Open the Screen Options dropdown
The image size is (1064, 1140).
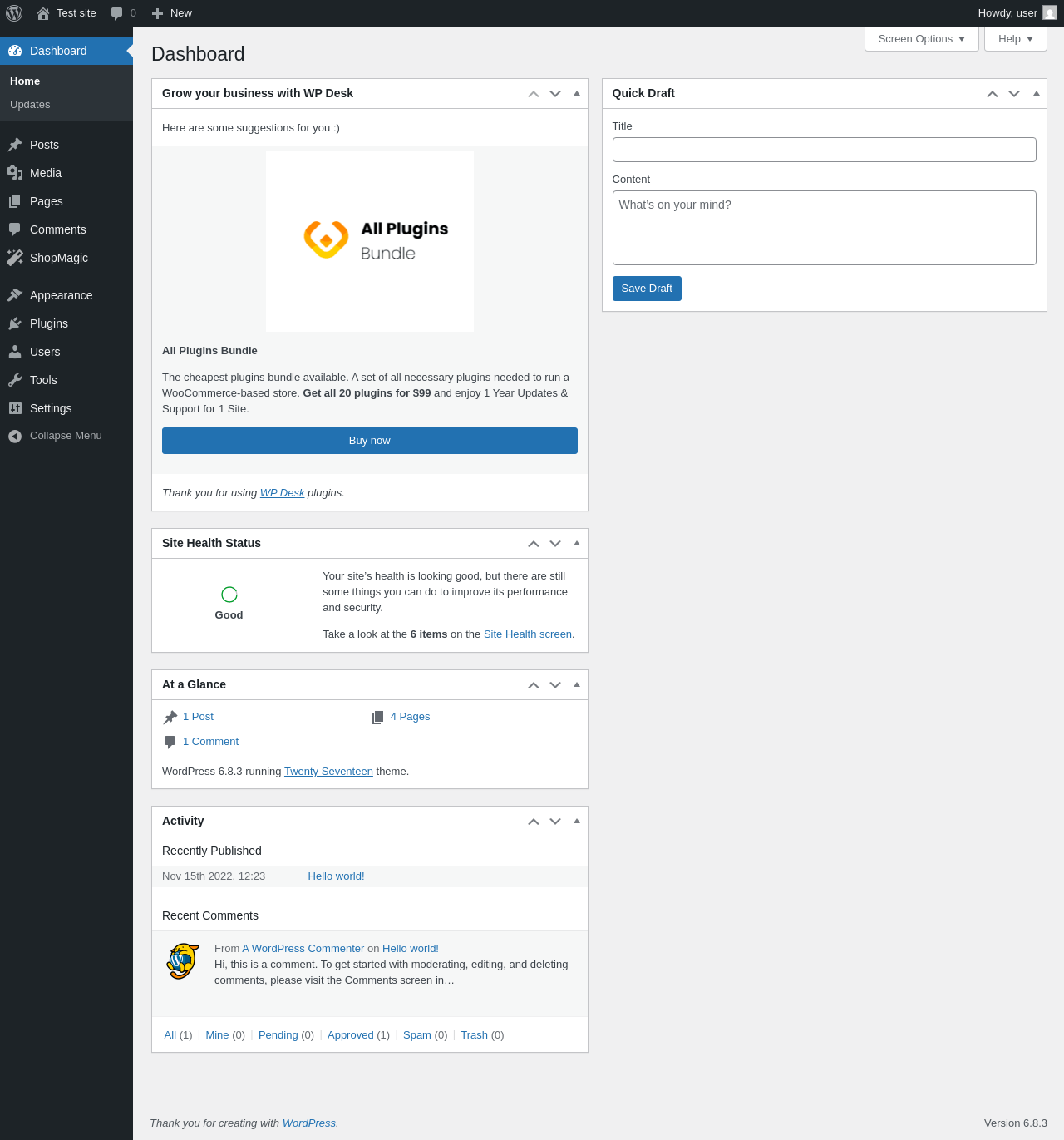point(922,39)
